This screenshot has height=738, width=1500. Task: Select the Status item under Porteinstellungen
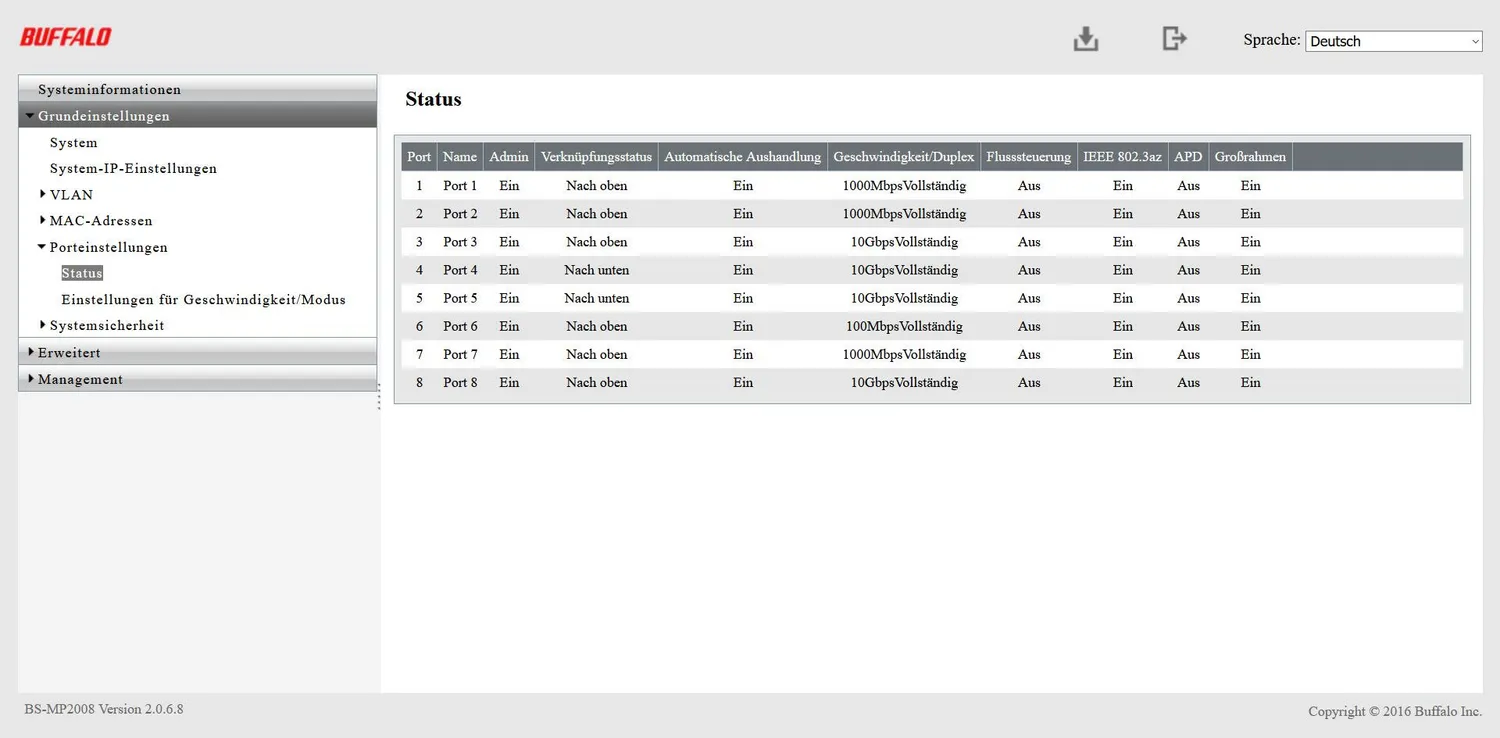82,273
